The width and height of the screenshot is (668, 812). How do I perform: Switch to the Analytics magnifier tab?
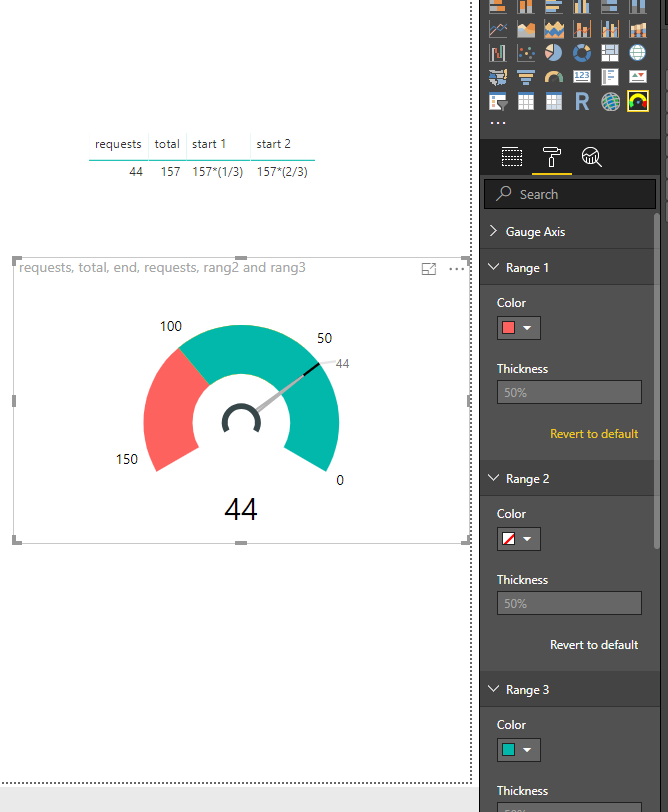click(x=591, y=157)
